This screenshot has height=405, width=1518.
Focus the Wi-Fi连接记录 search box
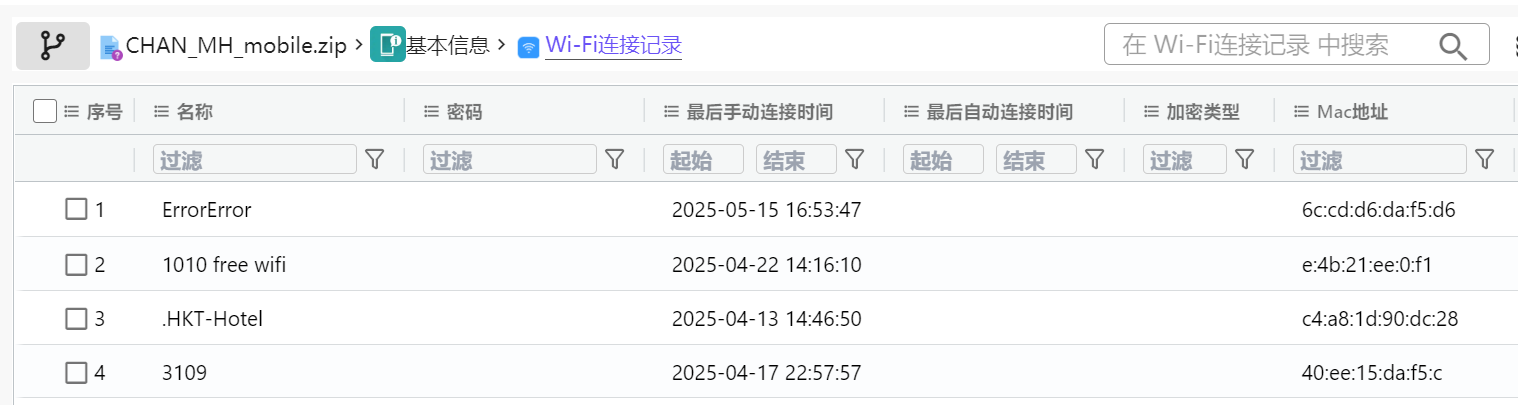pyautogui.click(x=1270, y=45)
